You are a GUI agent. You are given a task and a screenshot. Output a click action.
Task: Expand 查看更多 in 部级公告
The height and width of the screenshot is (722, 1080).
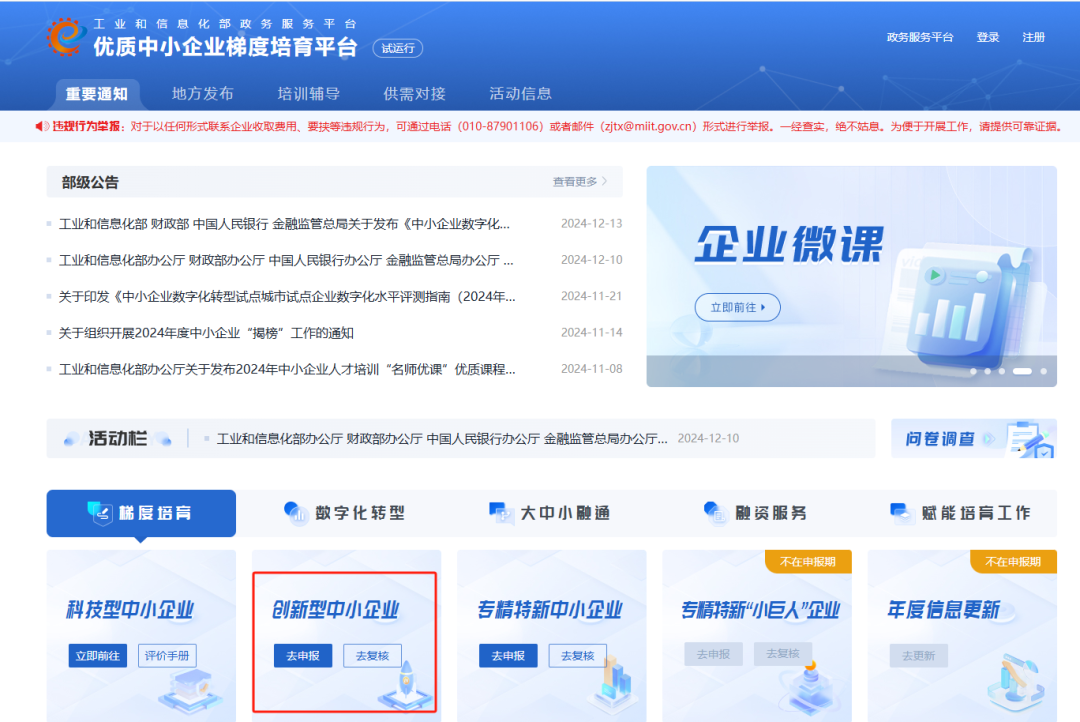point(579,182)
